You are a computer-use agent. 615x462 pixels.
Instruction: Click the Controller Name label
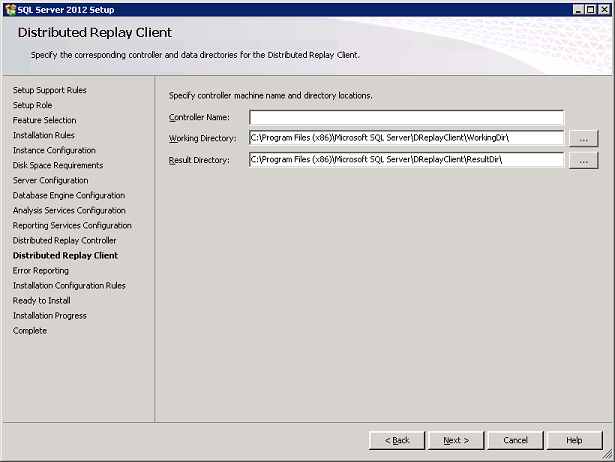(199, 117)
